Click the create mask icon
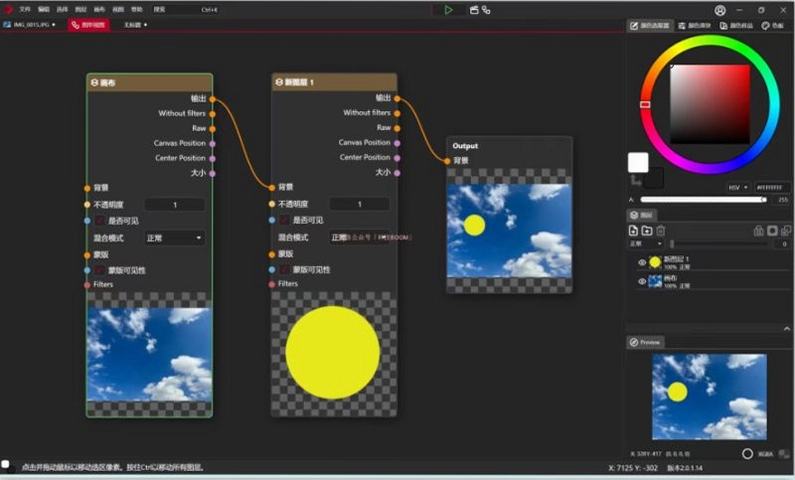795x480 pixels. [772, 231]
